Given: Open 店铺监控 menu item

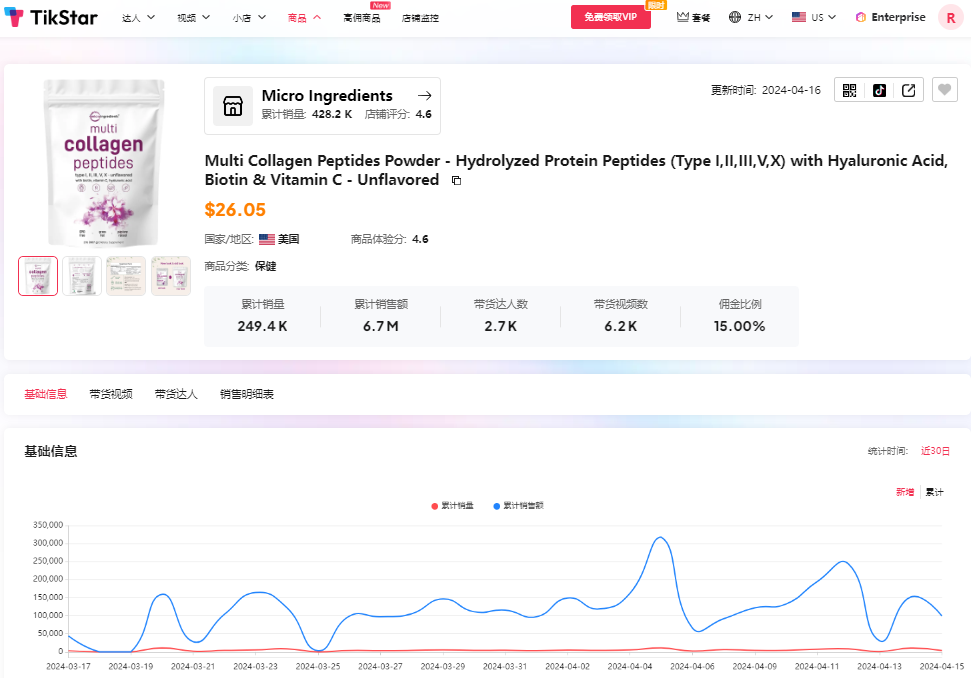Looking at the screenshot, I should point(420,18).
